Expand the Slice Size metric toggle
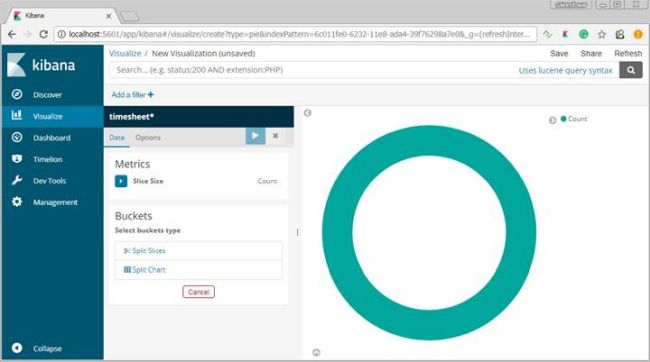 [x=121, y=181]
